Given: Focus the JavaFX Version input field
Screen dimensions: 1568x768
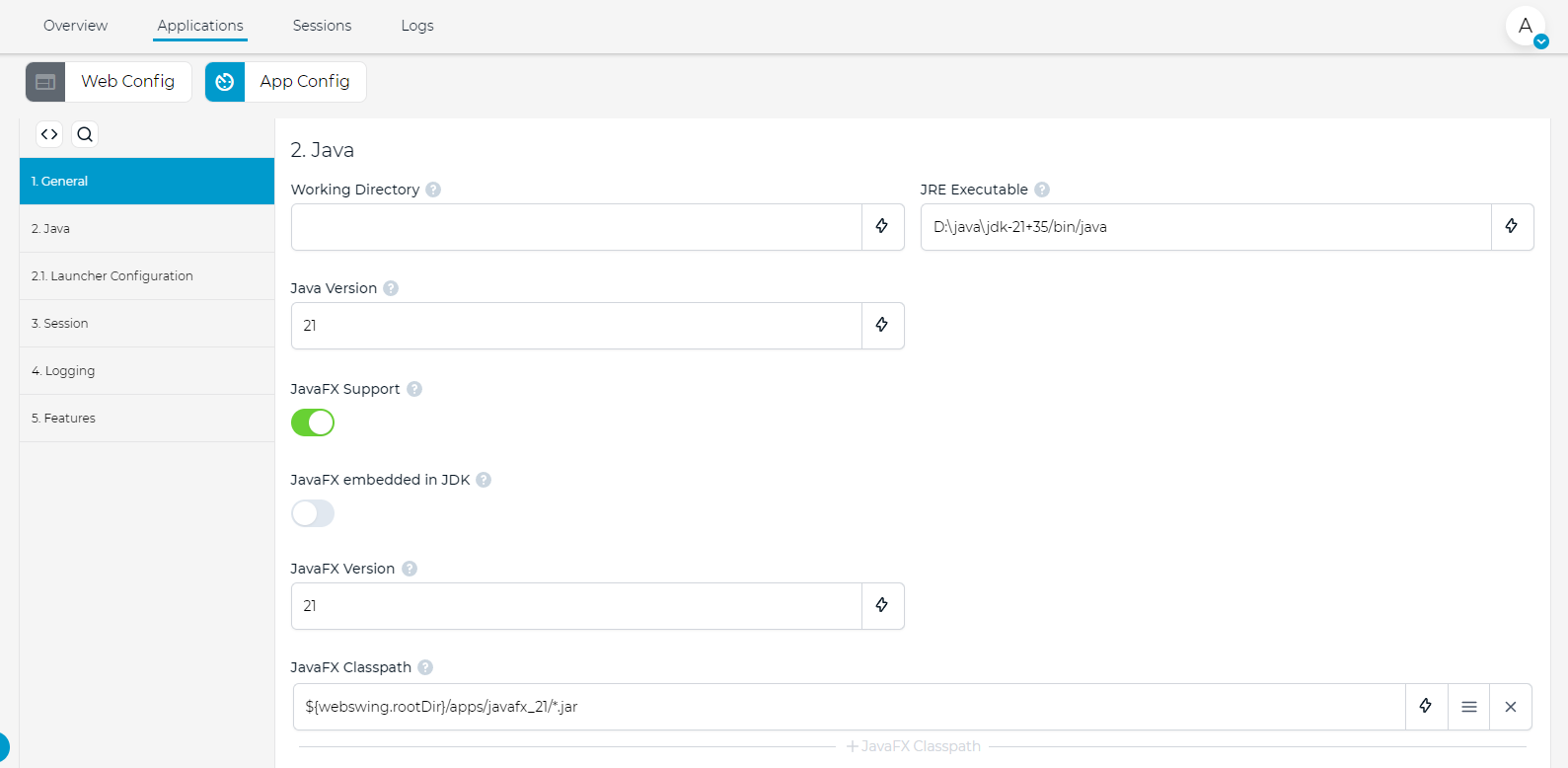Looking at the screenshot, I should click(576, 606).
